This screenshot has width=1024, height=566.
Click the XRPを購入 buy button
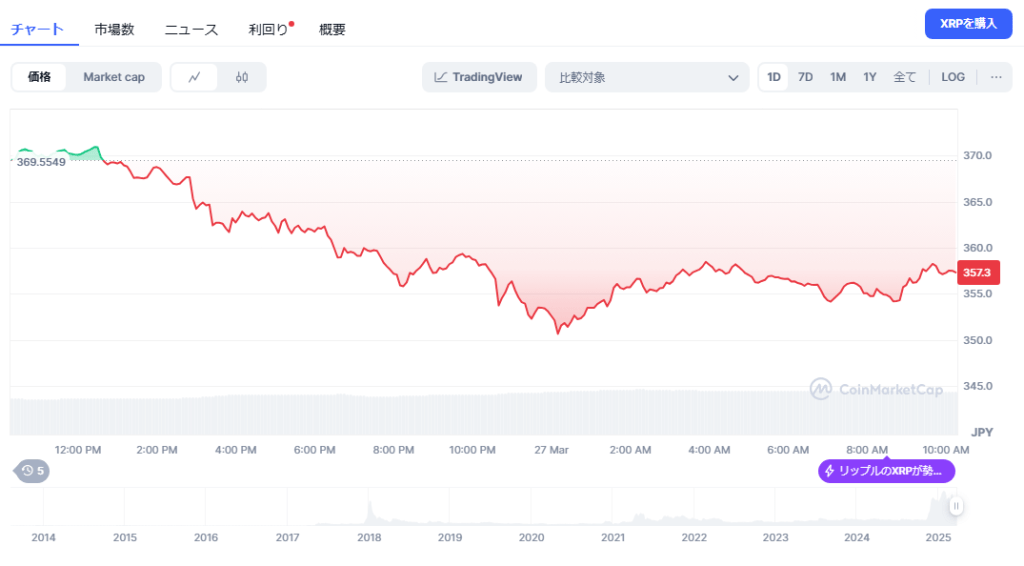tap(968, 23)
